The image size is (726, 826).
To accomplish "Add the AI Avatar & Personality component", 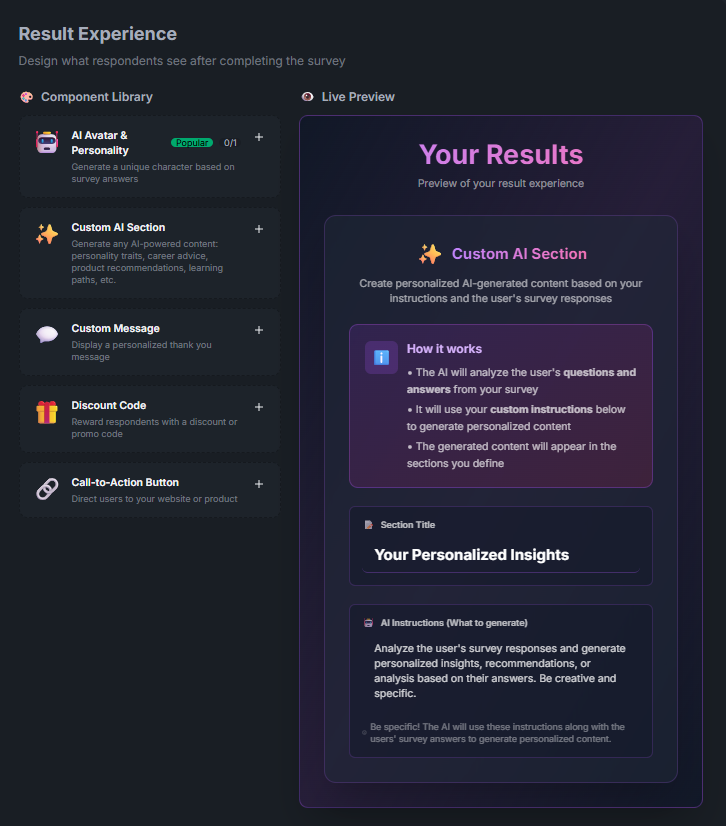I will 259,137.
